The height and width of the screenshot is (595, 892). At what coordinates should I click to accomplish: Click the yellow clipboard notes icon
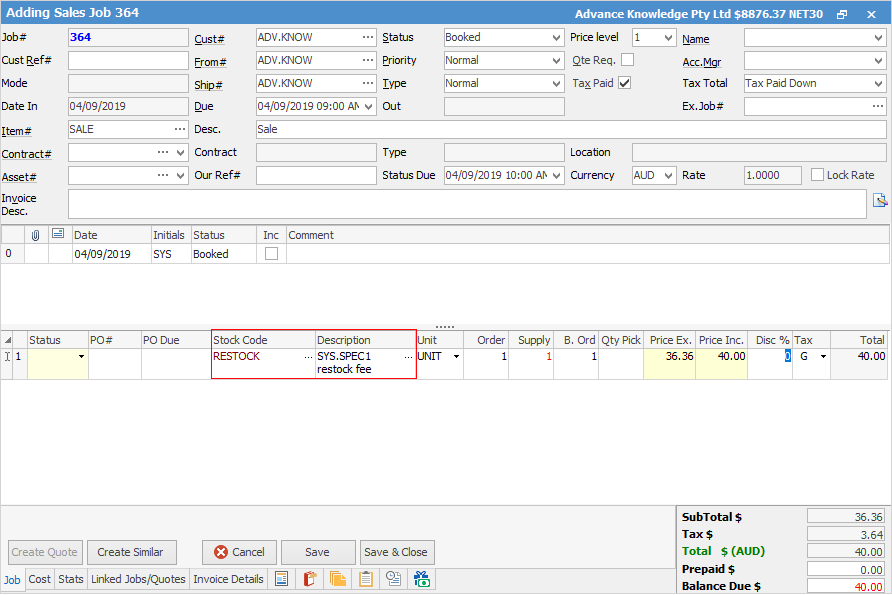coord(366,579)
